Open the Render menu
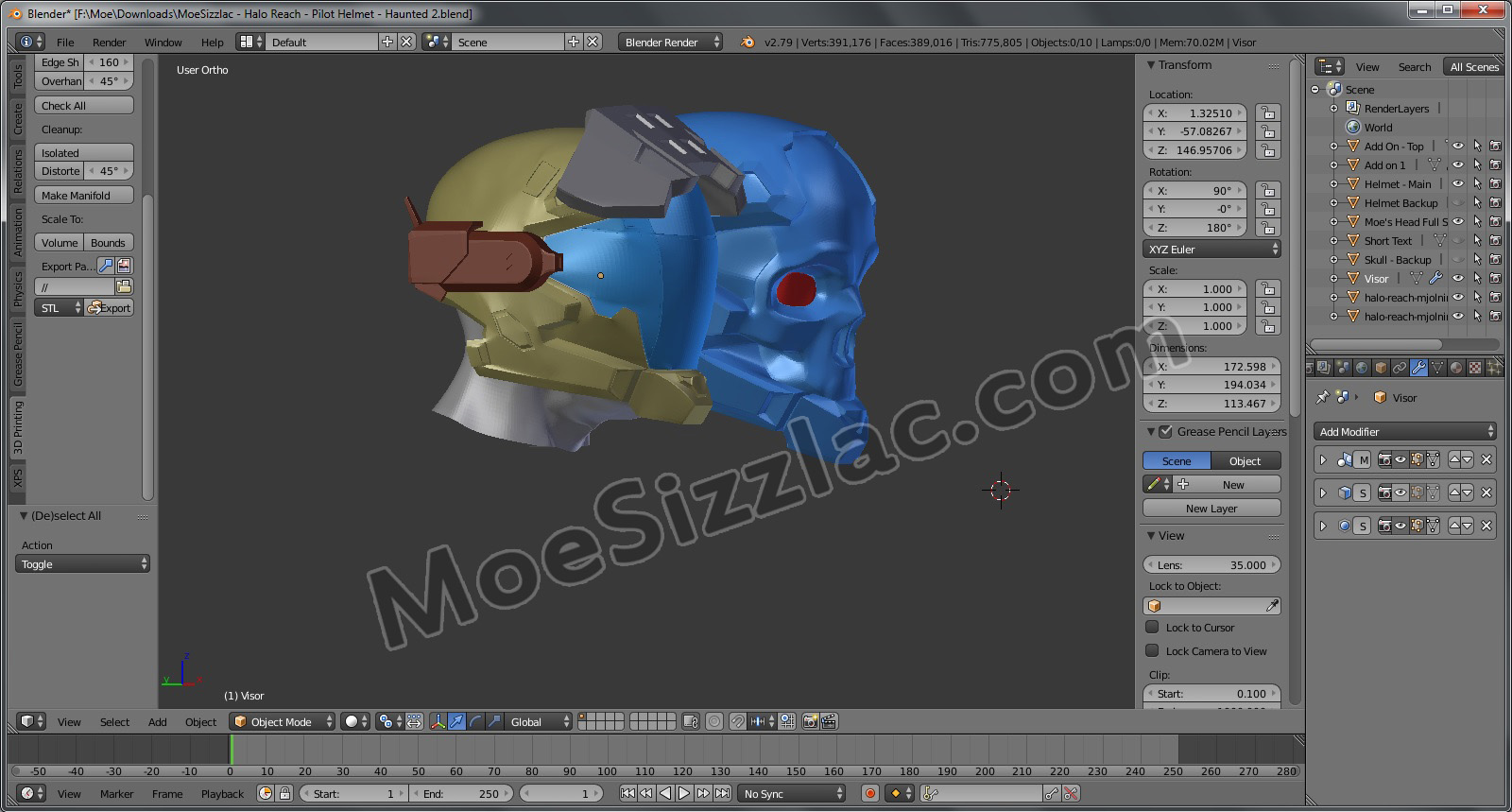 point(110,42)
